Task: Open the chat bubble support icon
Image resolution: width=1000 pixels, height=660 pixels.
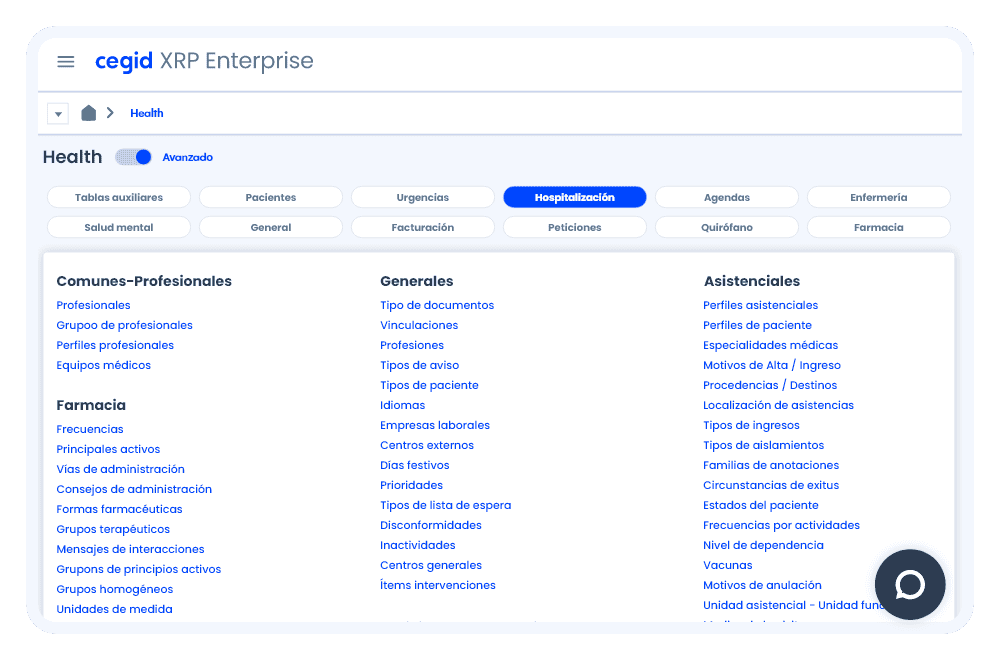Action: [x=909, y=585]
